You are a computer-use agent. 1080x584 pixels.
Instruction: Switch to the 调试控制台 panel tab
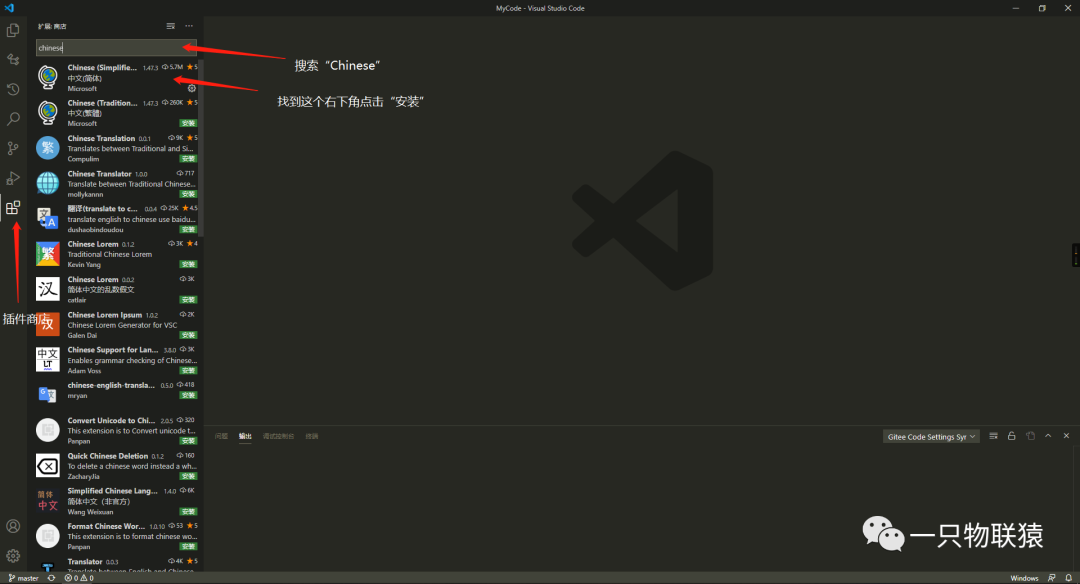pyautogui.click(x=278, y=436)
